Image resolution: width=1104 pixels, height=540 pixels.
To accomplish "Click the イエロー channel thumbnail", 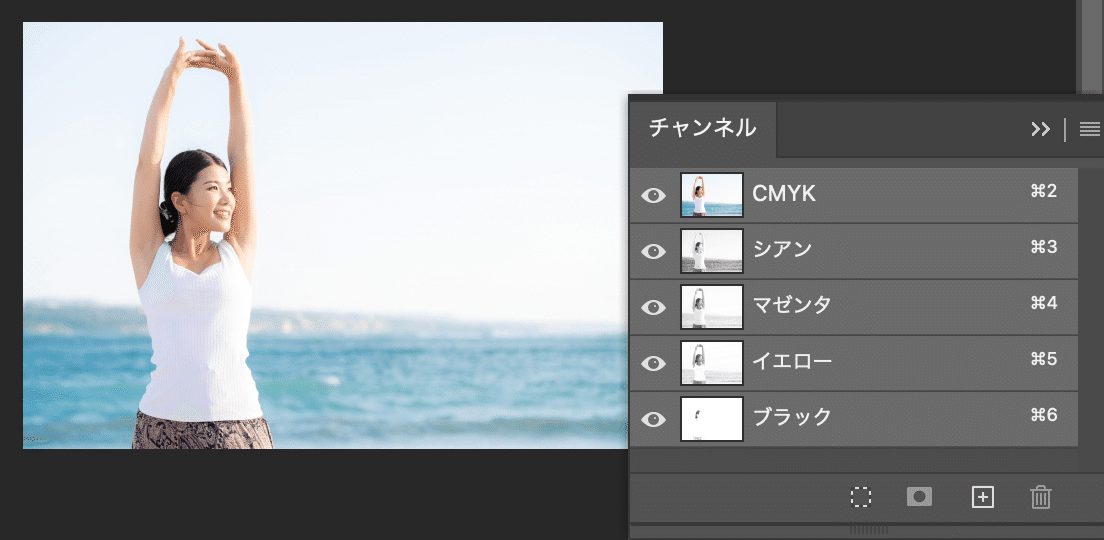I will 712,363.
